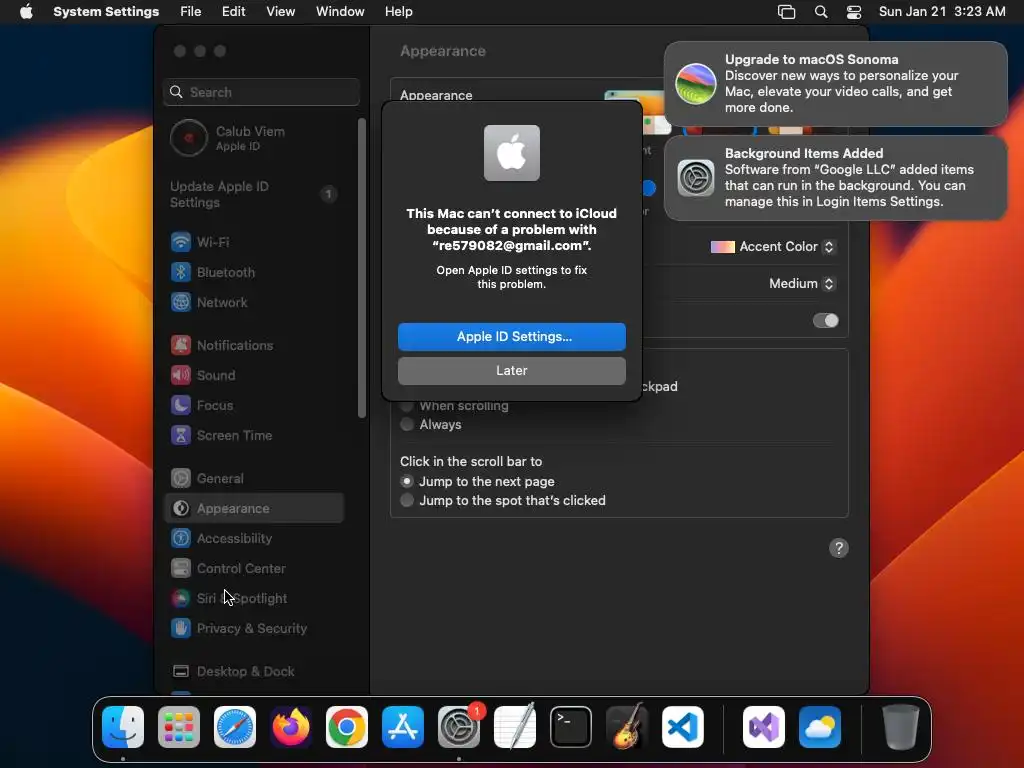Open the Medium size dropdown
The image size is (1024, 768).
point(802,283)
